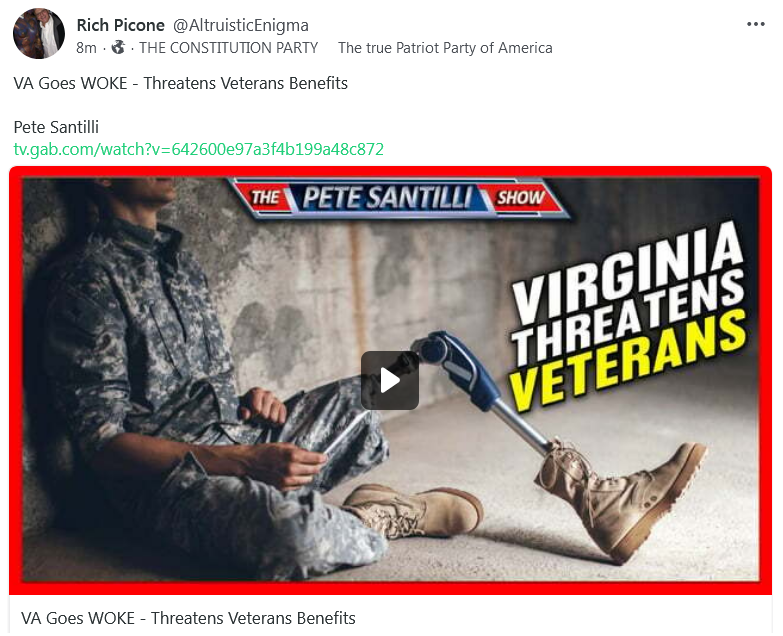The width and height of the screenshot is (783, 636).
Task: Open the three-dot post options menu
Action: tap(756, 24)
